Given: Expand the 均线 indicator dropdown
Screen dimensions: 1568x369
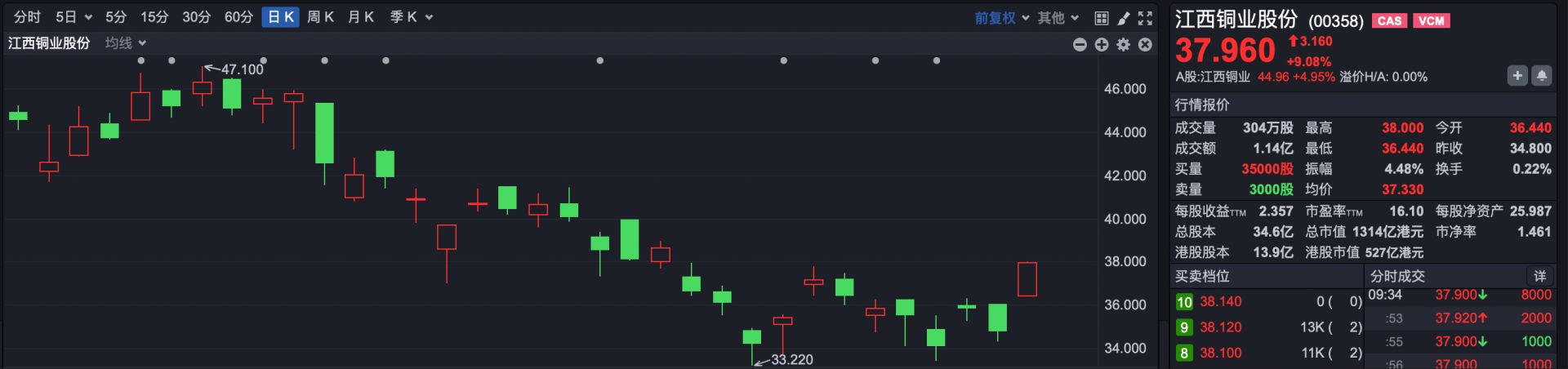Looking at the screenshot, I should click(125, 43).
